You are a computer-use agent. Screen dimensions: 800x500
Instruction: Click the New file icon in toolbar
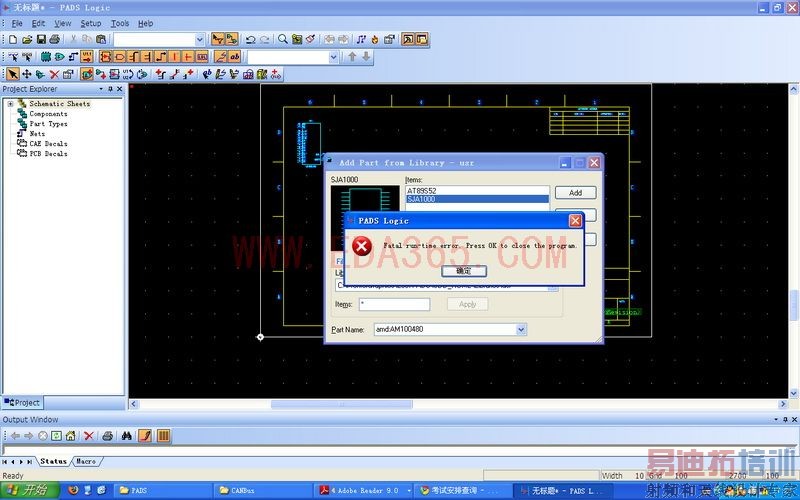coord(12,39)
